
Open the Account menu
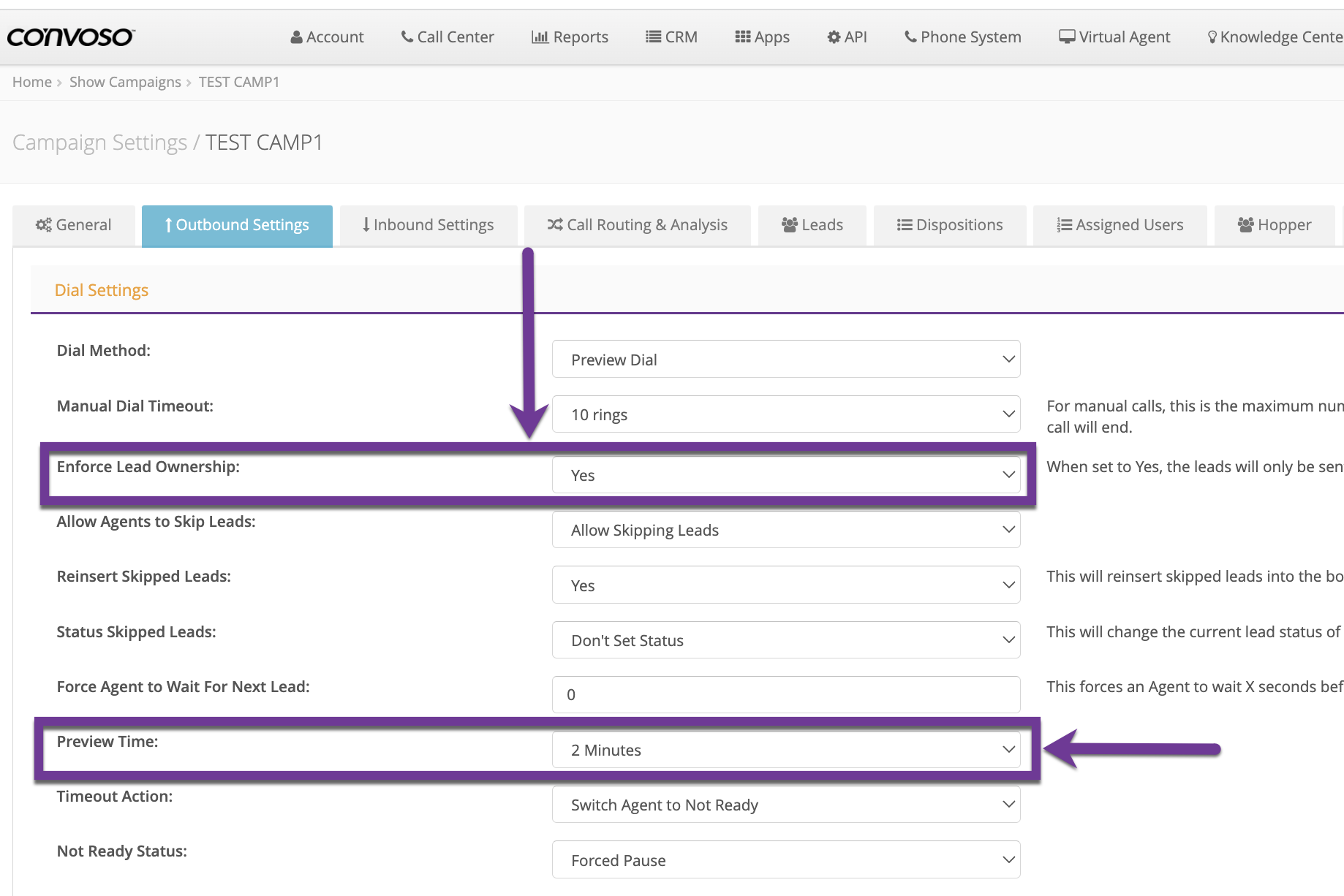pyautogui.click(x=327, y=37)
